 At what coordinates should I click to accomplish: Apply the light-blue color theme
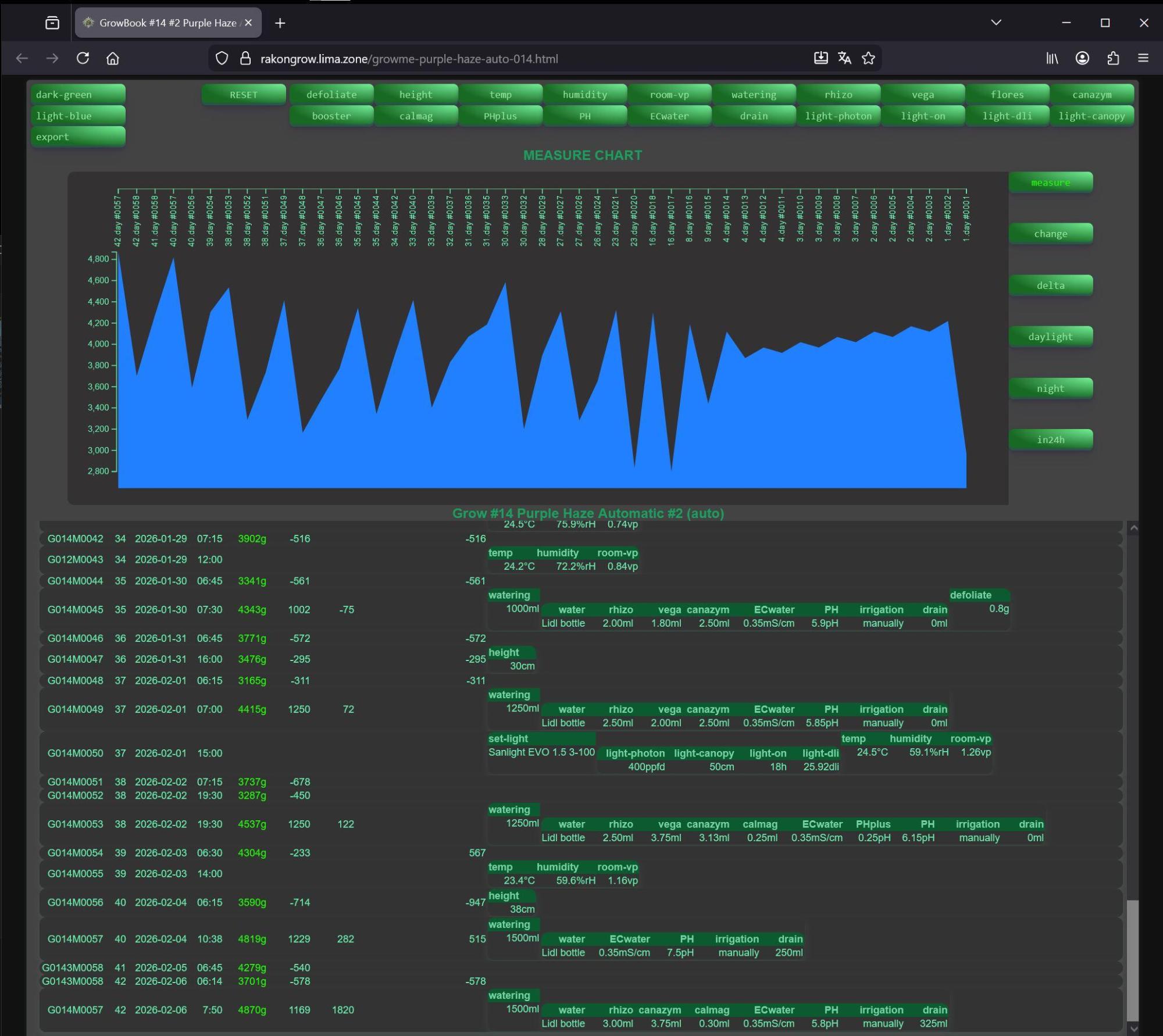coord(78,116)
